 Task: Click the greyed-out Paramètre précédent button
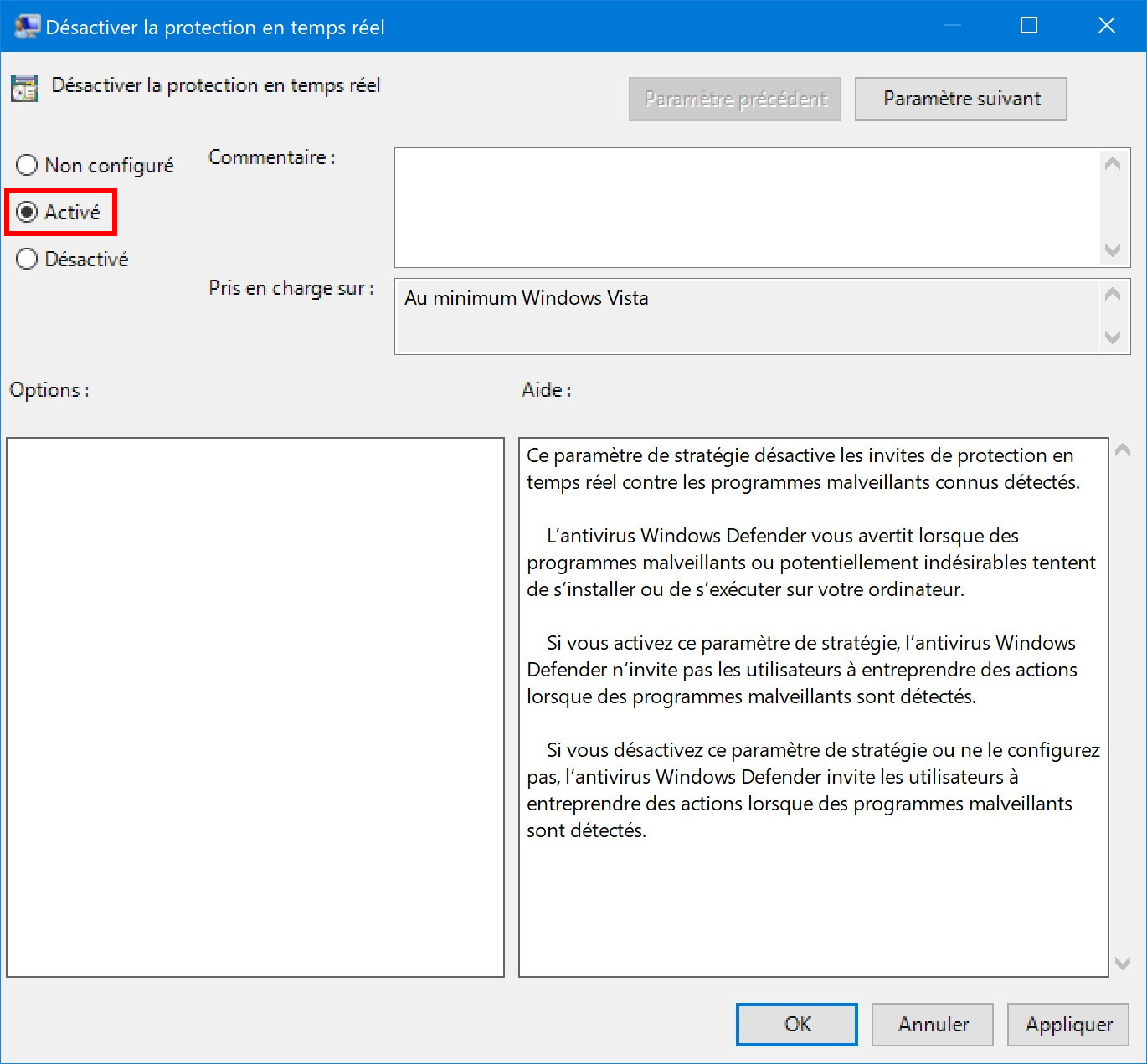pyautogui.click(x=735, y=99)
